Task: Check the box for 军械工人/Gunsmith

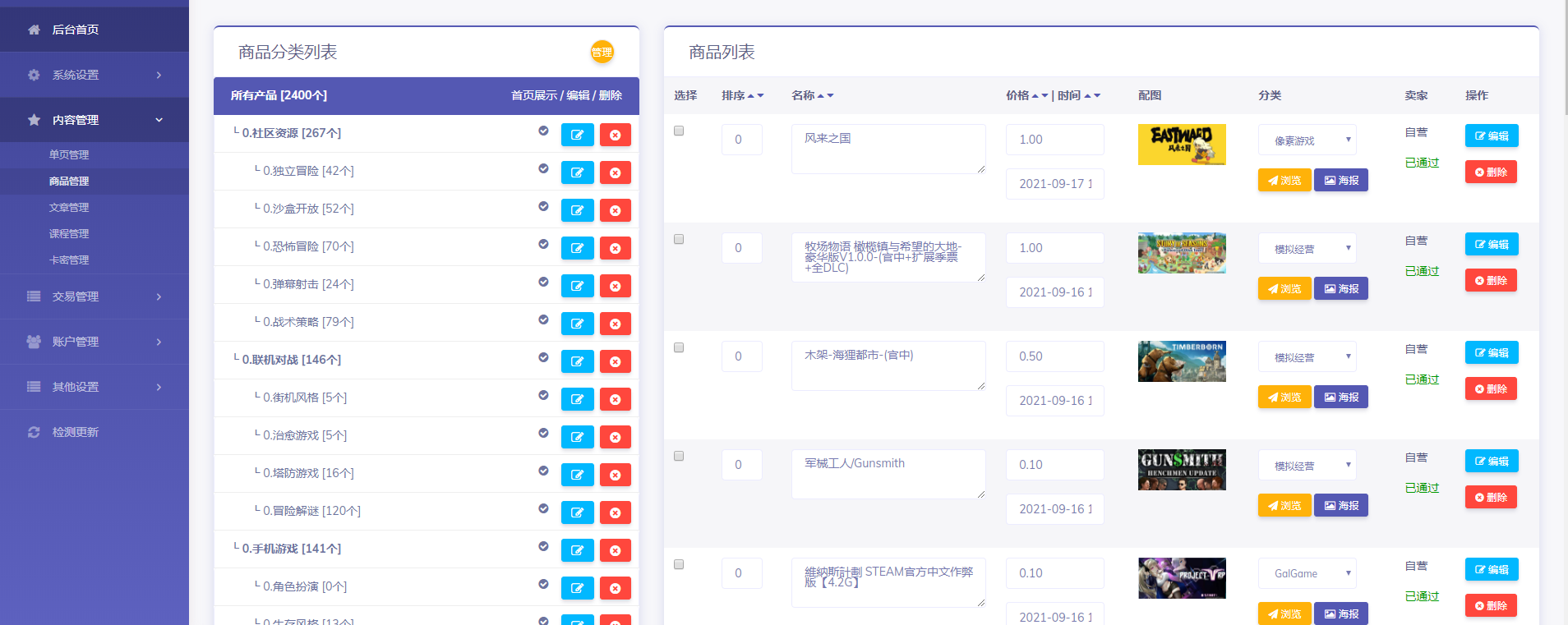Action: pyautogui.click(x=679, y=456)
